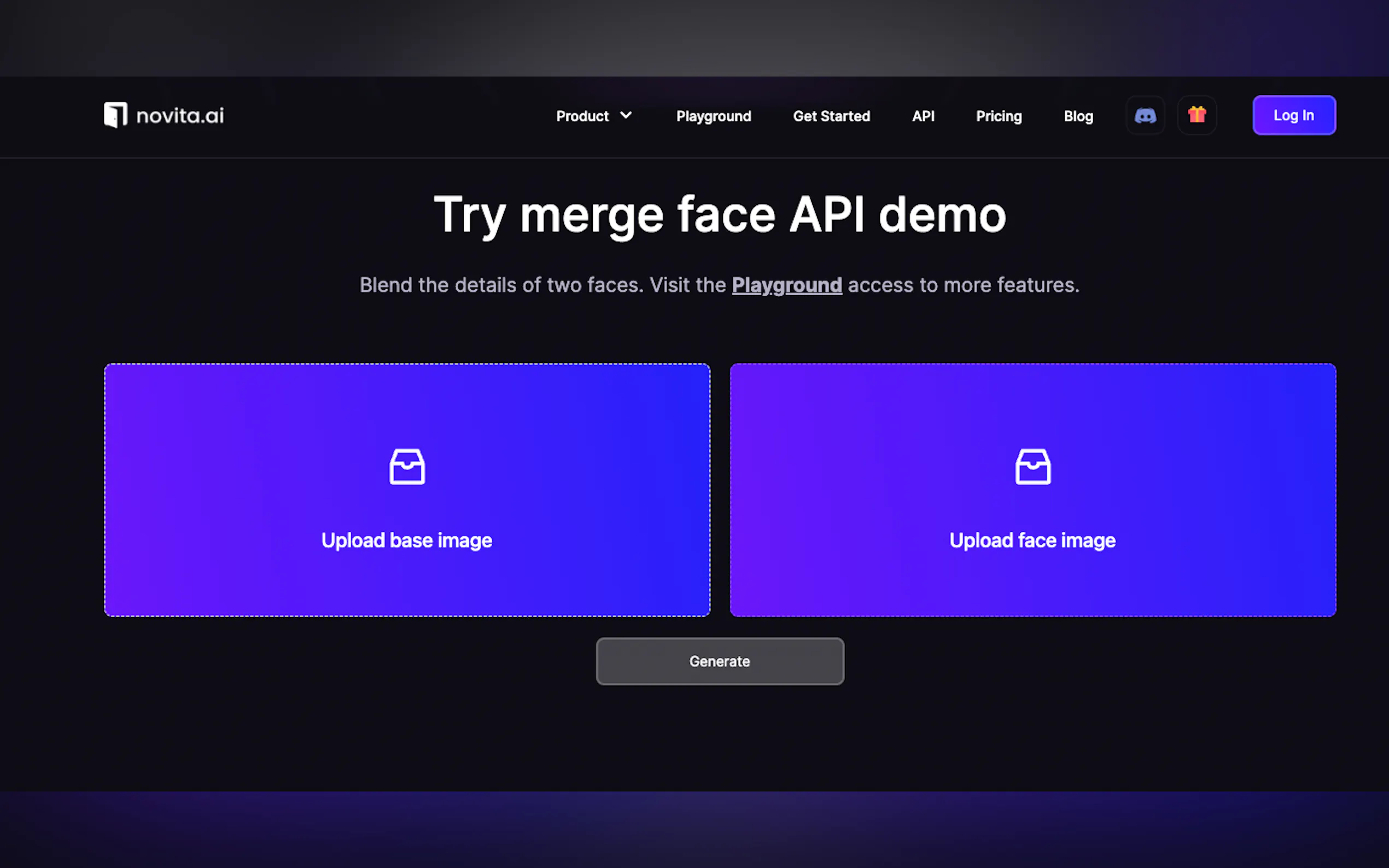Screen dimensions: 1389x868
Task: Open the Pricing page
Action: pos(999,116)
